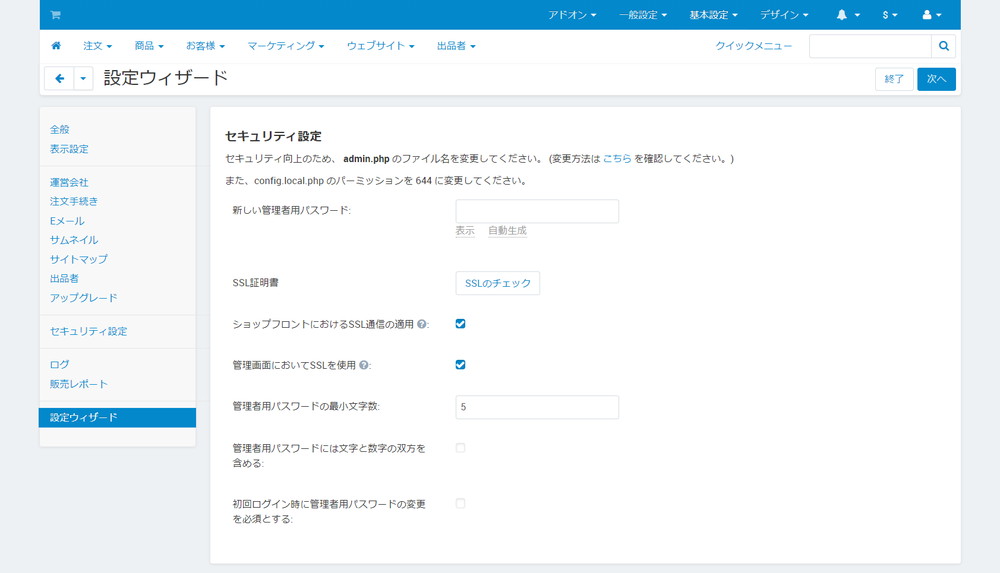Focus the 新しい管理者用パスワード field
The width and height of the screenshot is (1000, 573).
pyautogui.click(x=537, y=211)
